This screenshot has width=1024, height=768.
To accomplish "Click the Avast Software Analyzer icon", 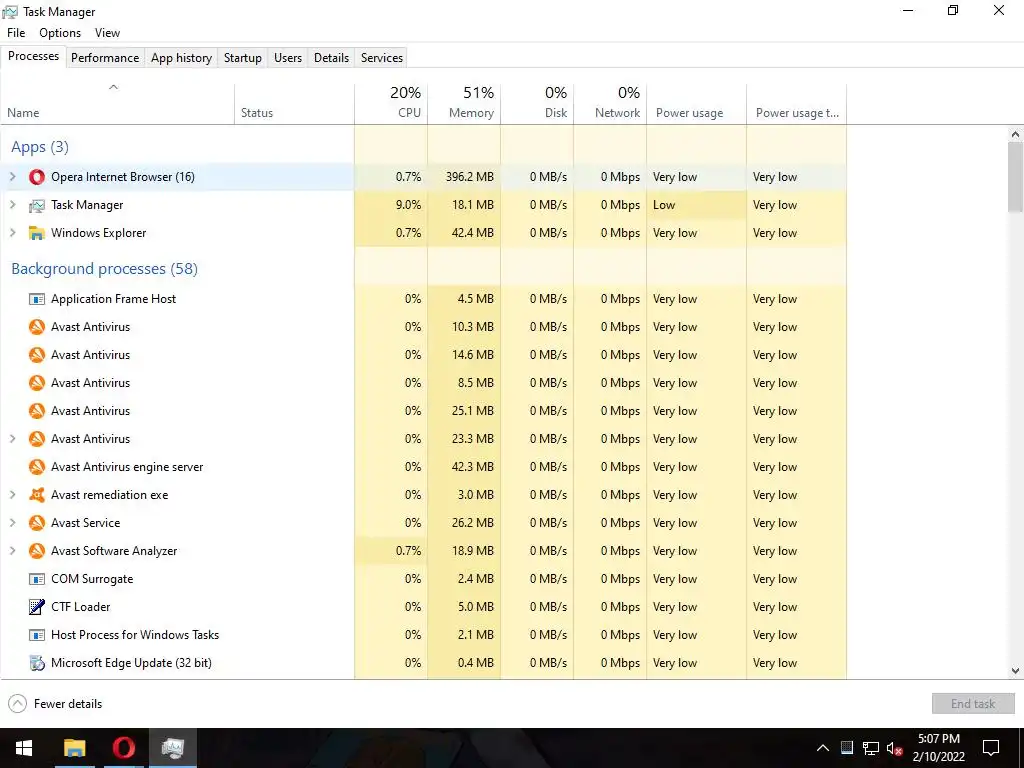I will click(37, 551).
